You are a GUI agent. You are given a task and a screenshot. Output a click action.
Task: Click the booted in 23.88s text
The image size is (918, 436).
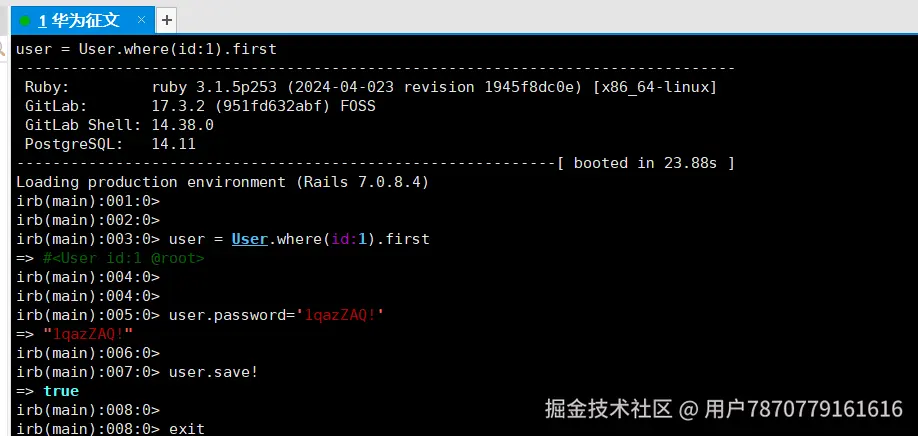tap(645, 163)
